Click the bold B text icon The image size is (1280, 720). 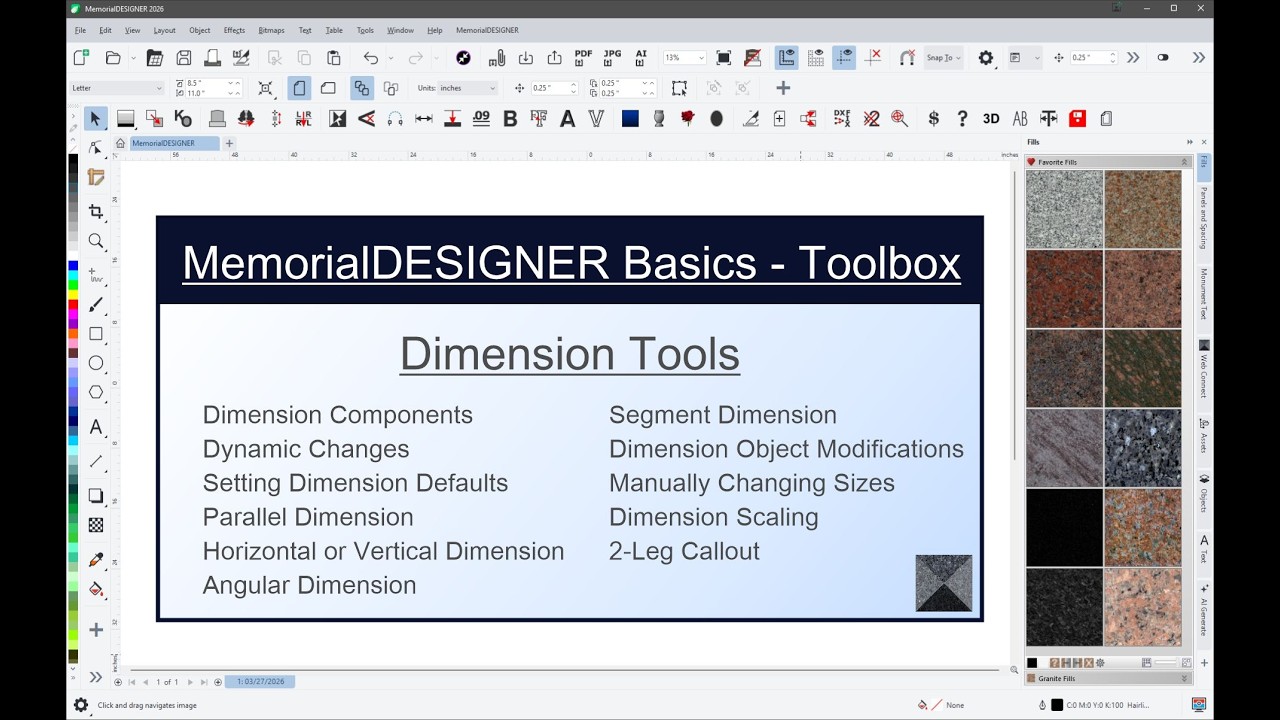[x=510, y=119]
